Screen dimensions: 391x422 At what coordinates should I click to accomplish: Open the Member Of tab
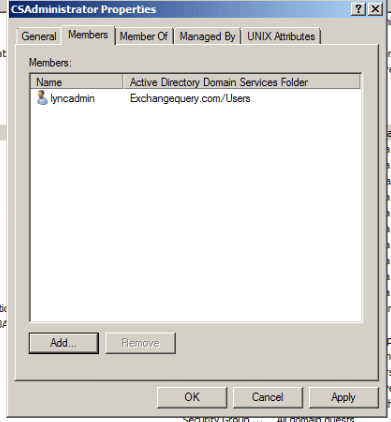point(144,36)
